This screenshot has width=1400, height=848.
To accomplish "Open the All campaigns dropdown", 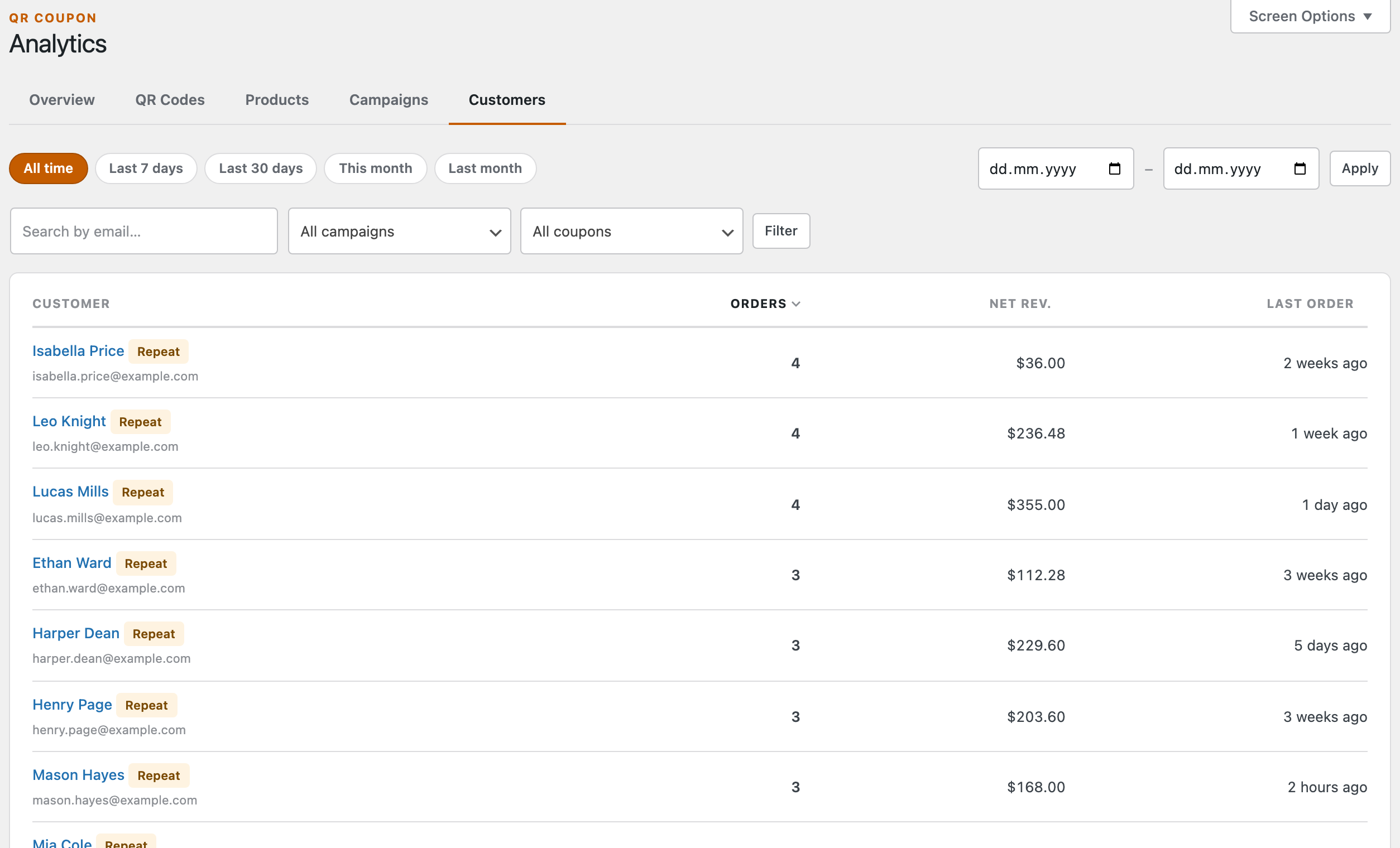I will [x=400, y=231].
